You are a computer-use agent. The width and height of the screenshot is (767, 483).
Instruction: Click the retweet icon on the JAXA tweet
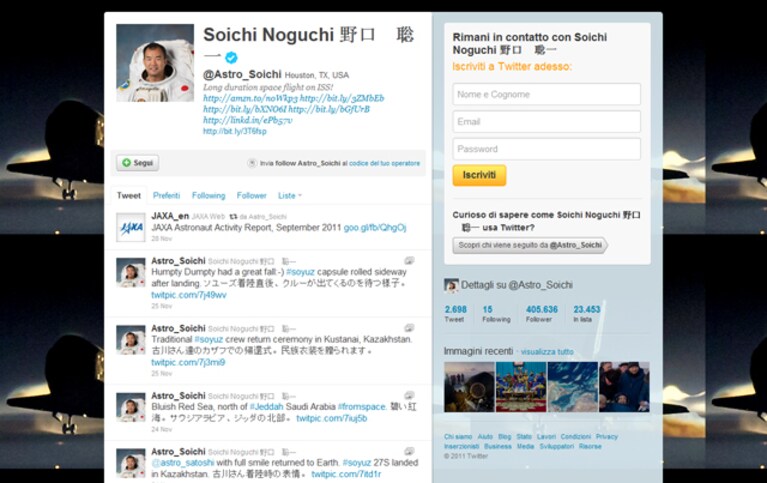click(x=233, y=216)
